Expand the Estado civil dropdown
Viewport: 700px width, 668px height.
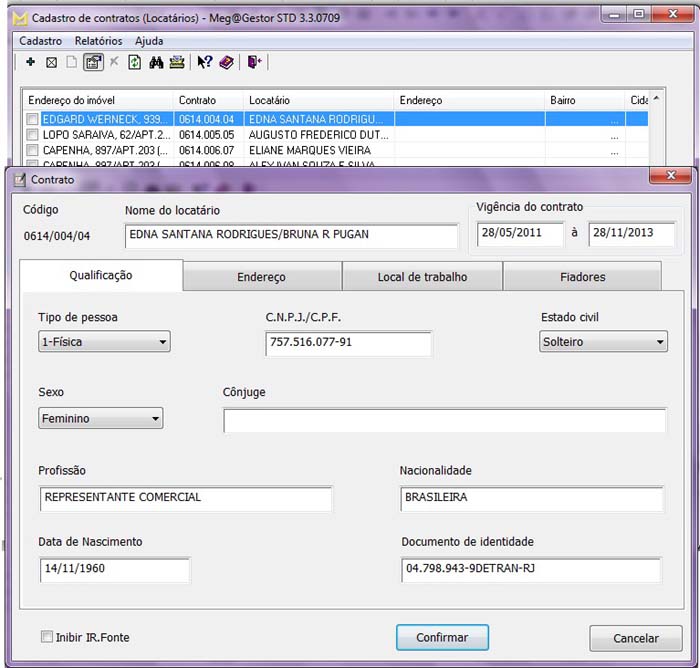tap(602, 342)
